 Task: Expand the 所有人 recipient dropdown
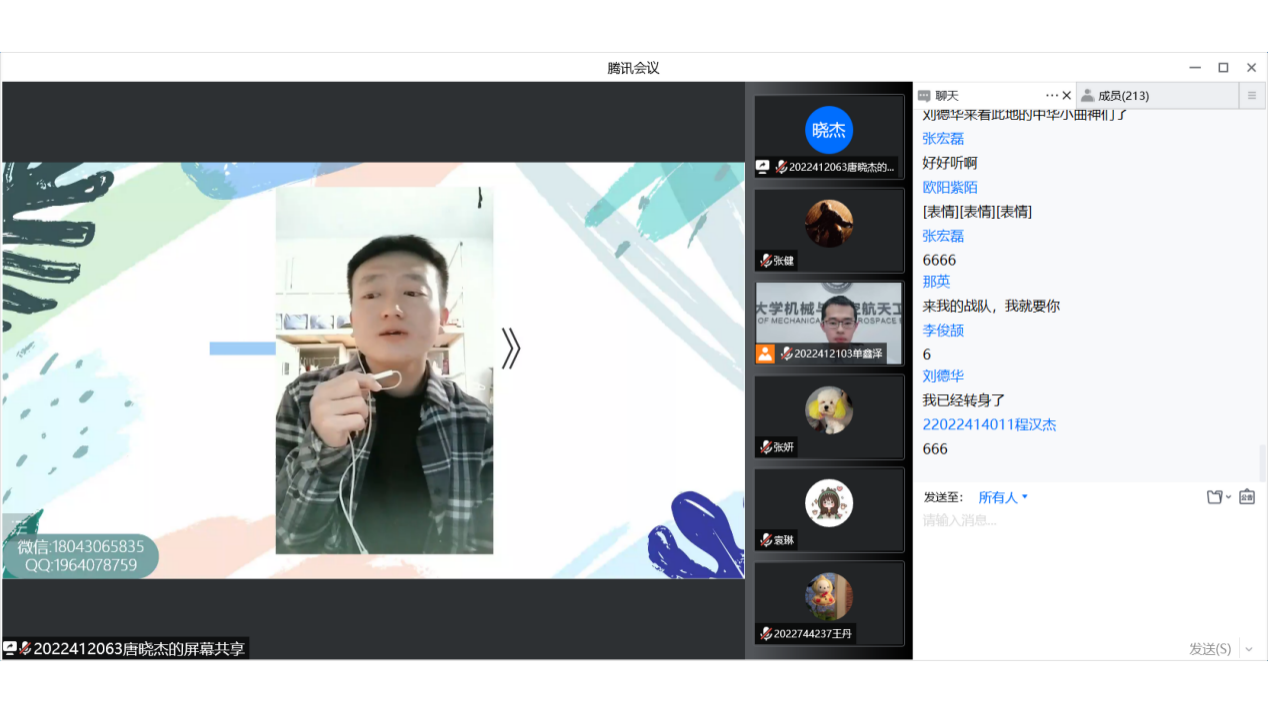pos(1003,497)
